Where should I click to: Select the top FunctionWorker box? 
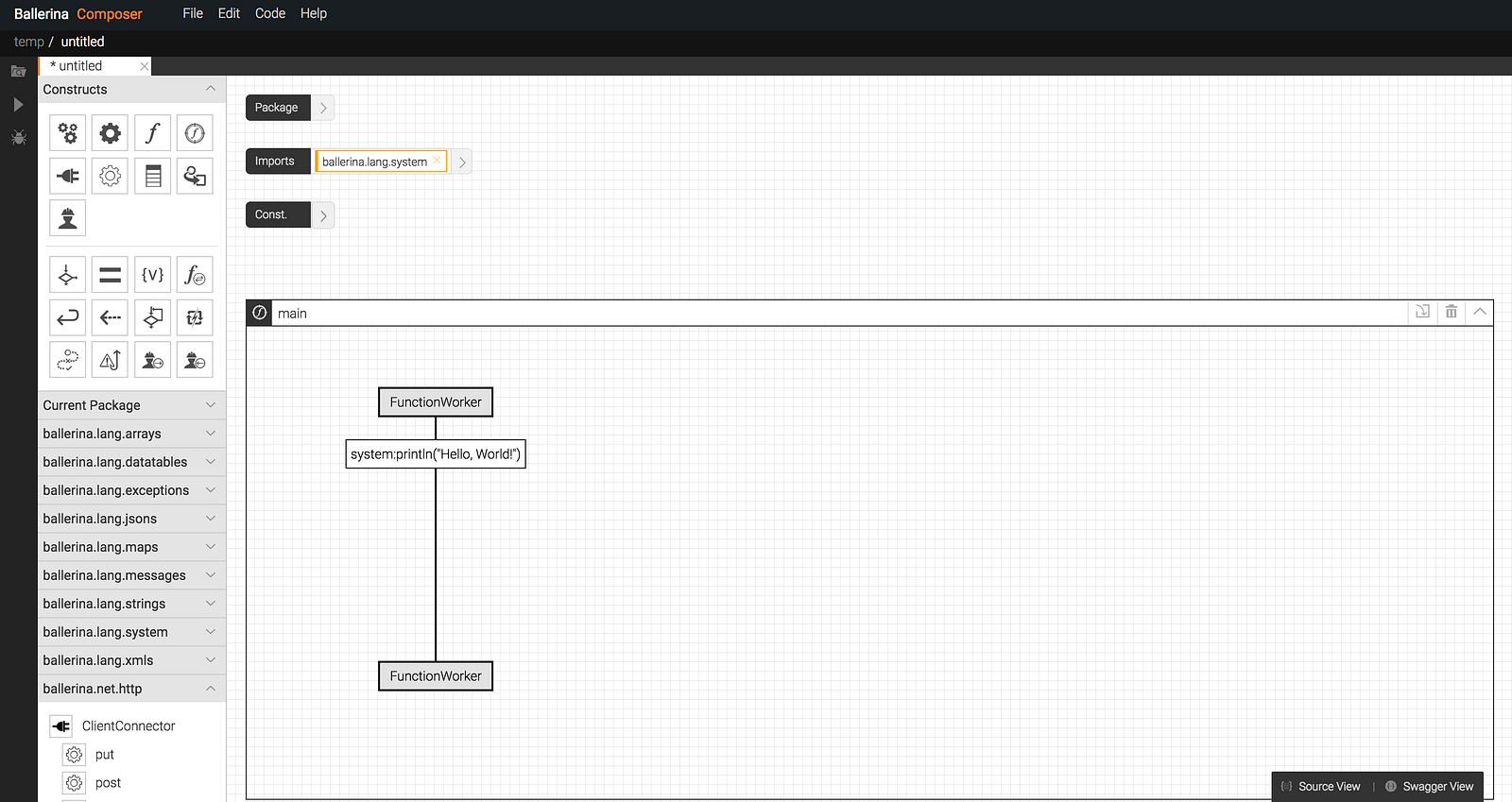[x=436, y=402]
